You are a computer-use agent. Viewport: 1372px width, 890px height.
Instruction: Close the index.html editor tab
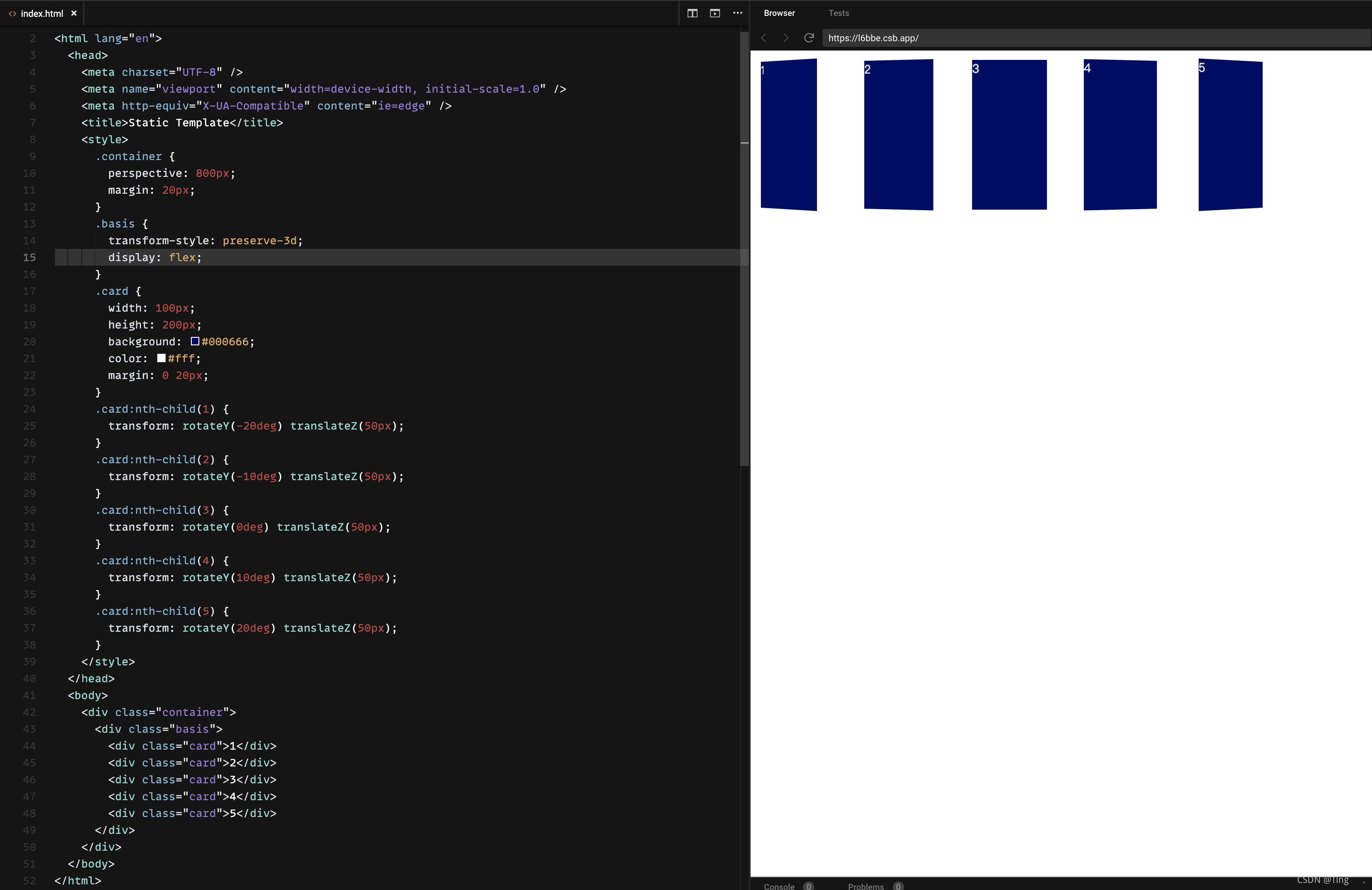74,13
